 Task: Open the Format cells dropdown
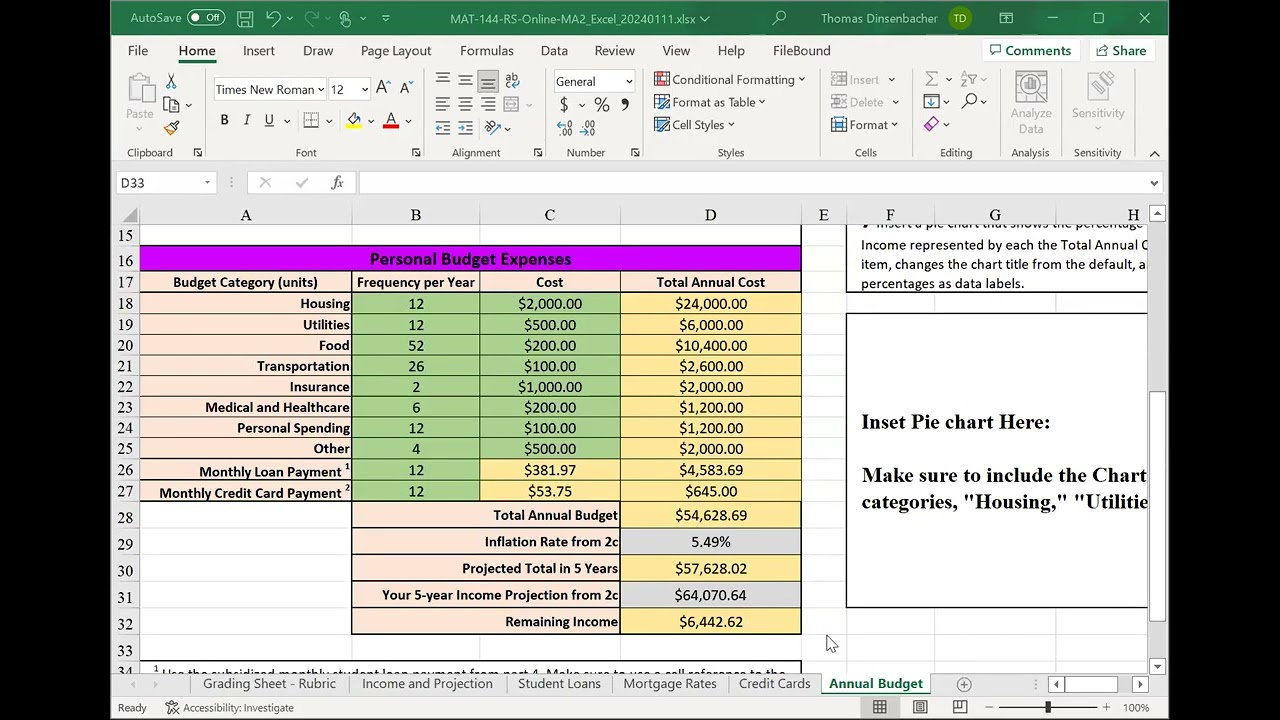coord(865,125)
